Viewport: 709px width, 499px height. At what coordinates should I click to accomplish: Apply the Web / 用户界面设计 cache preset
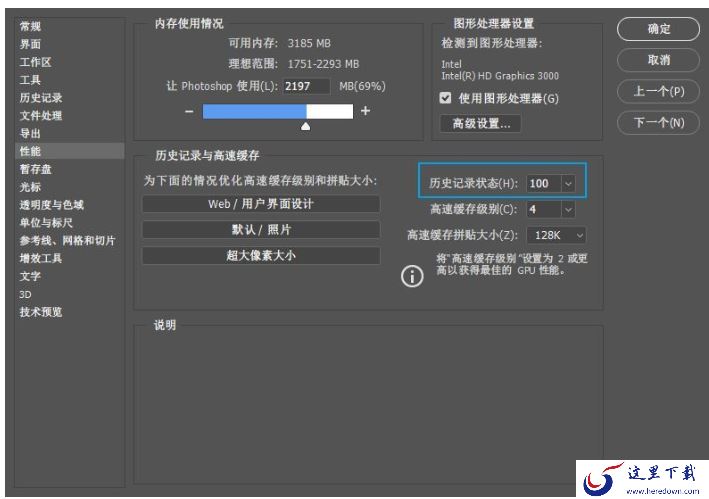261,204
